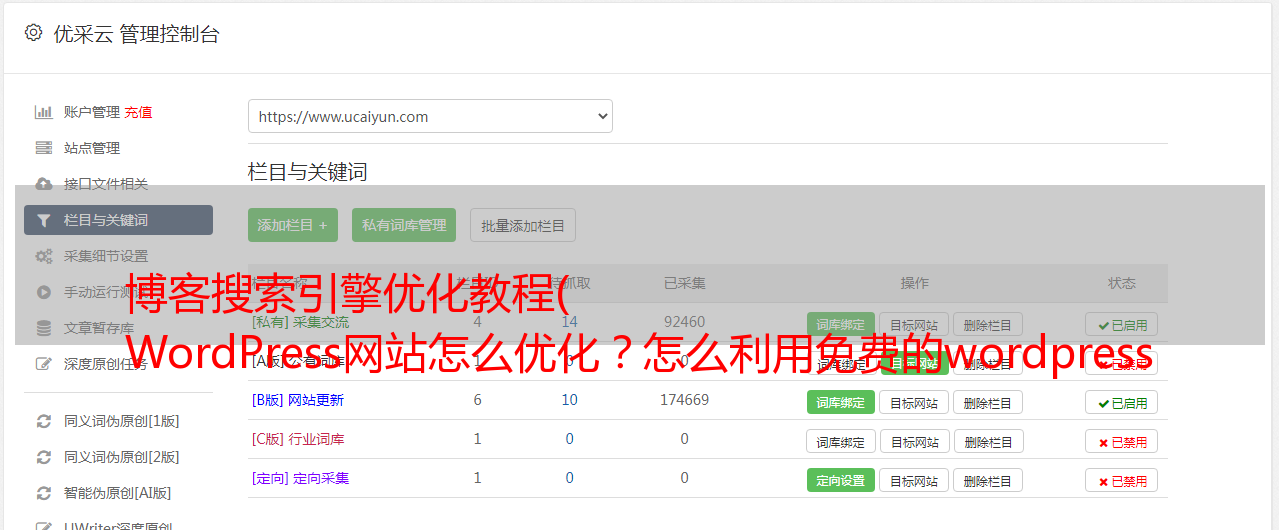
Task: Click the play circle icon for 手动运行
Action: (x=43, y=292)
